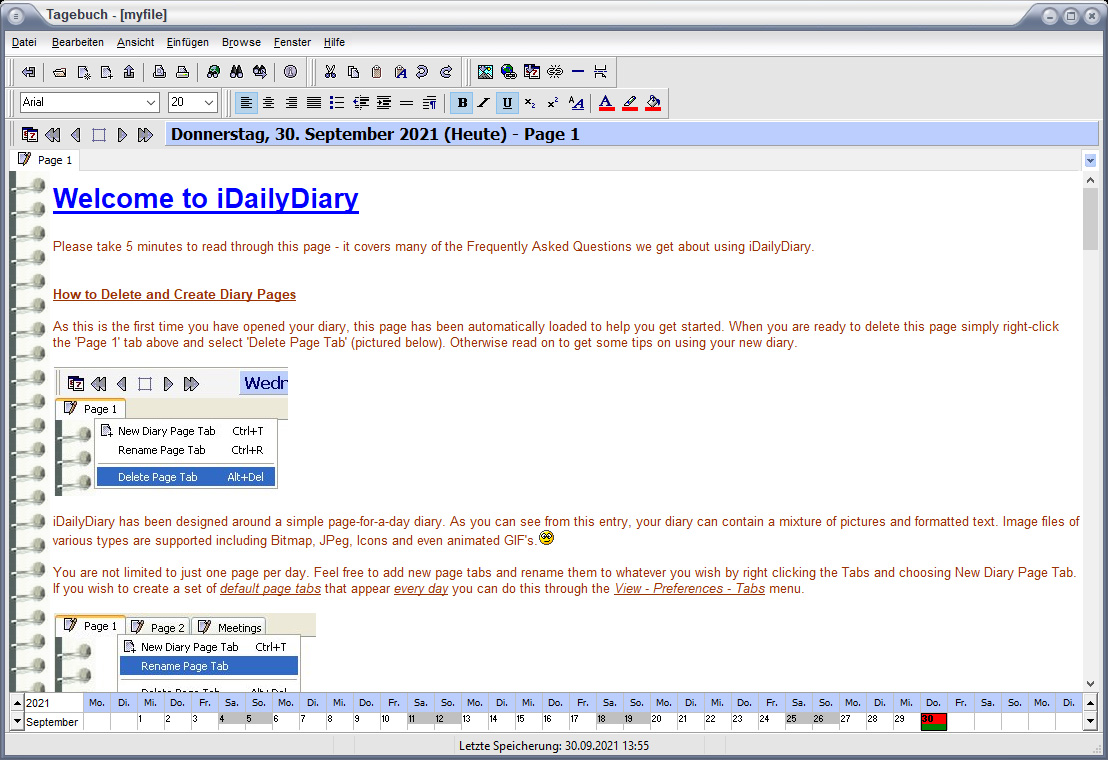
Task: Open the Browse menu
Action: click(x=241, y=42)
